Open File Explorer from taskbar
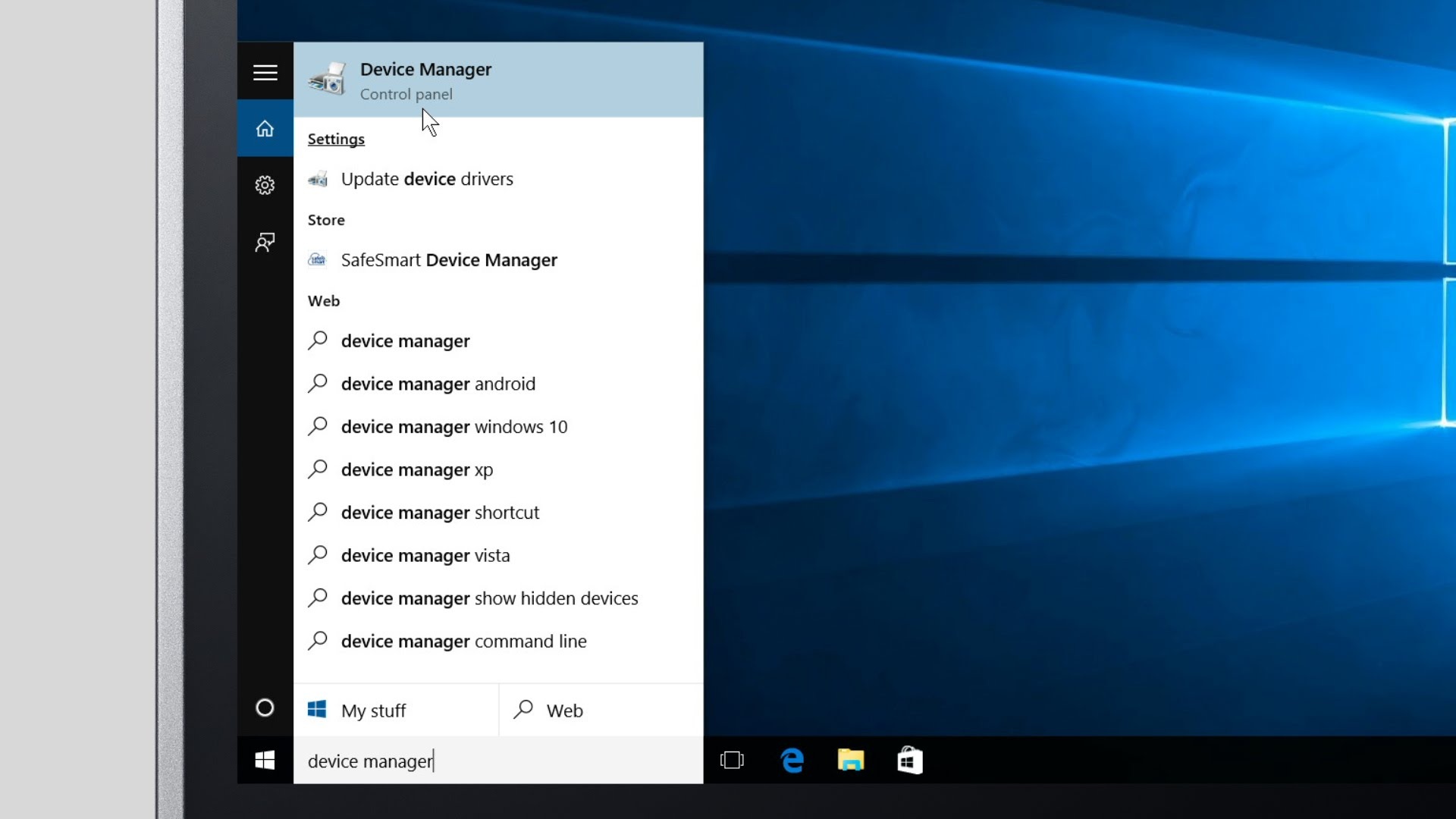Viewport: 1456px width, 819px height. (850, 760)
